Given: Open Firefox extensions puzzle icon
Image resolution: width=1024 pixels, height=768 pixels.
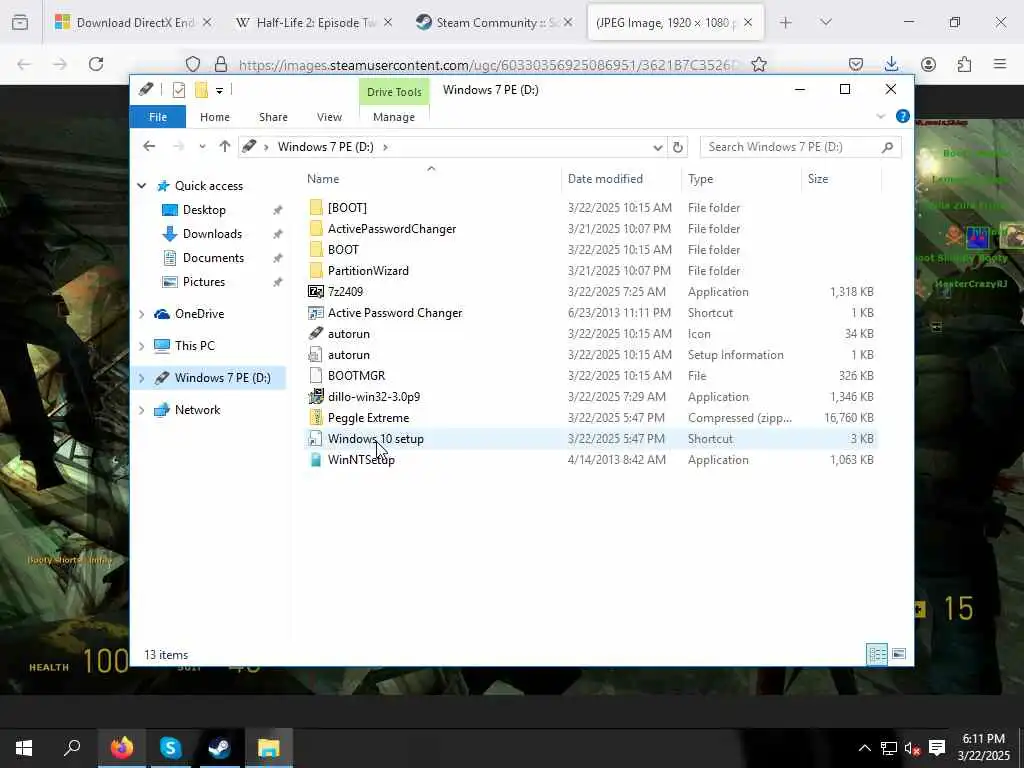Looking at the screenshot, I should coord(965,64).
